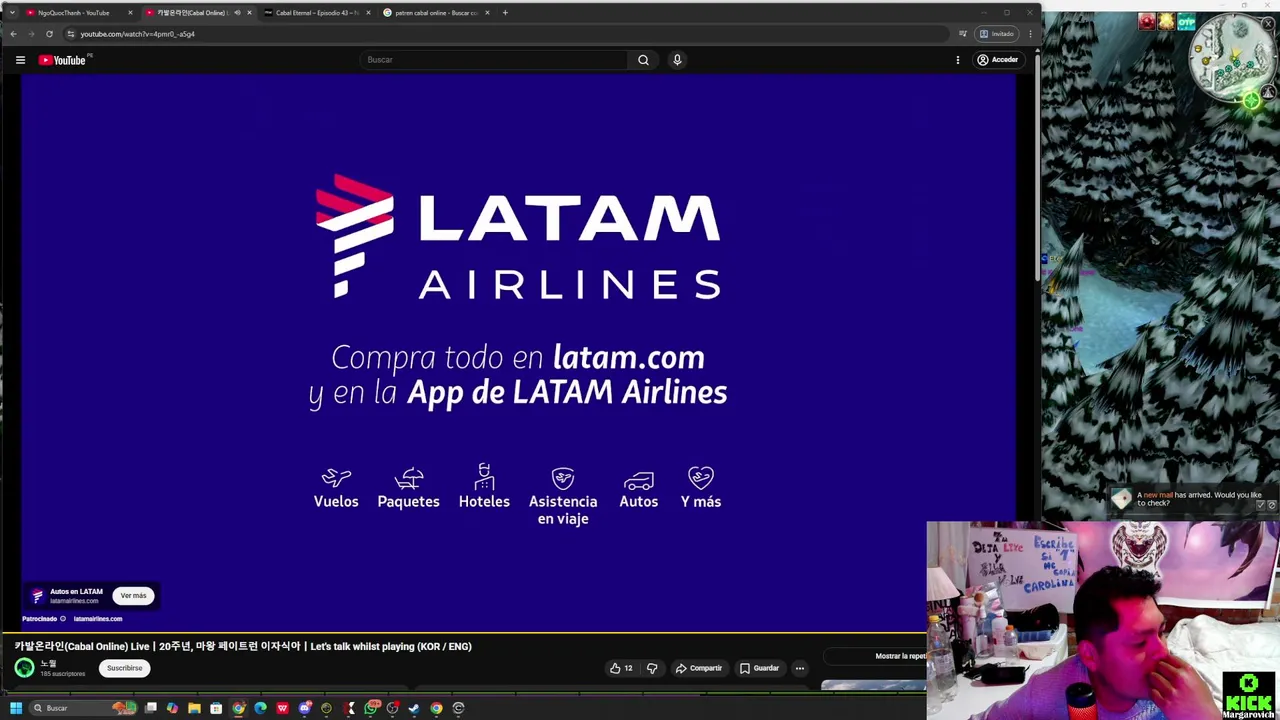The image size is (1280, 720).
Task: Click the green target button below minimap
Action: point(1251,100)
